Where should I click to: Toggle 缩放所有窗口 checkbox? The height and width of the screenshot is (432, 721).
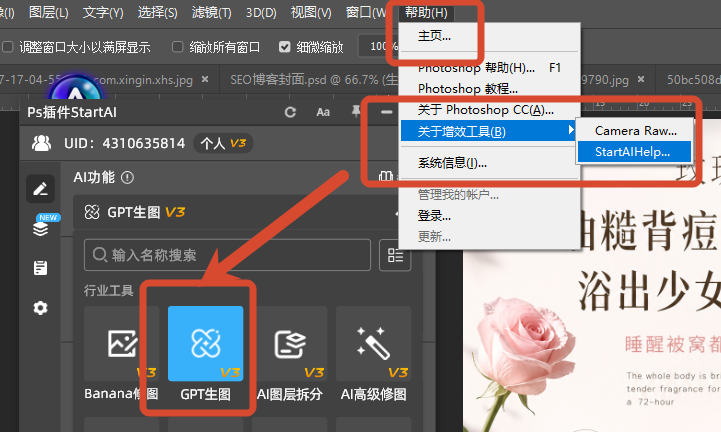177,47
